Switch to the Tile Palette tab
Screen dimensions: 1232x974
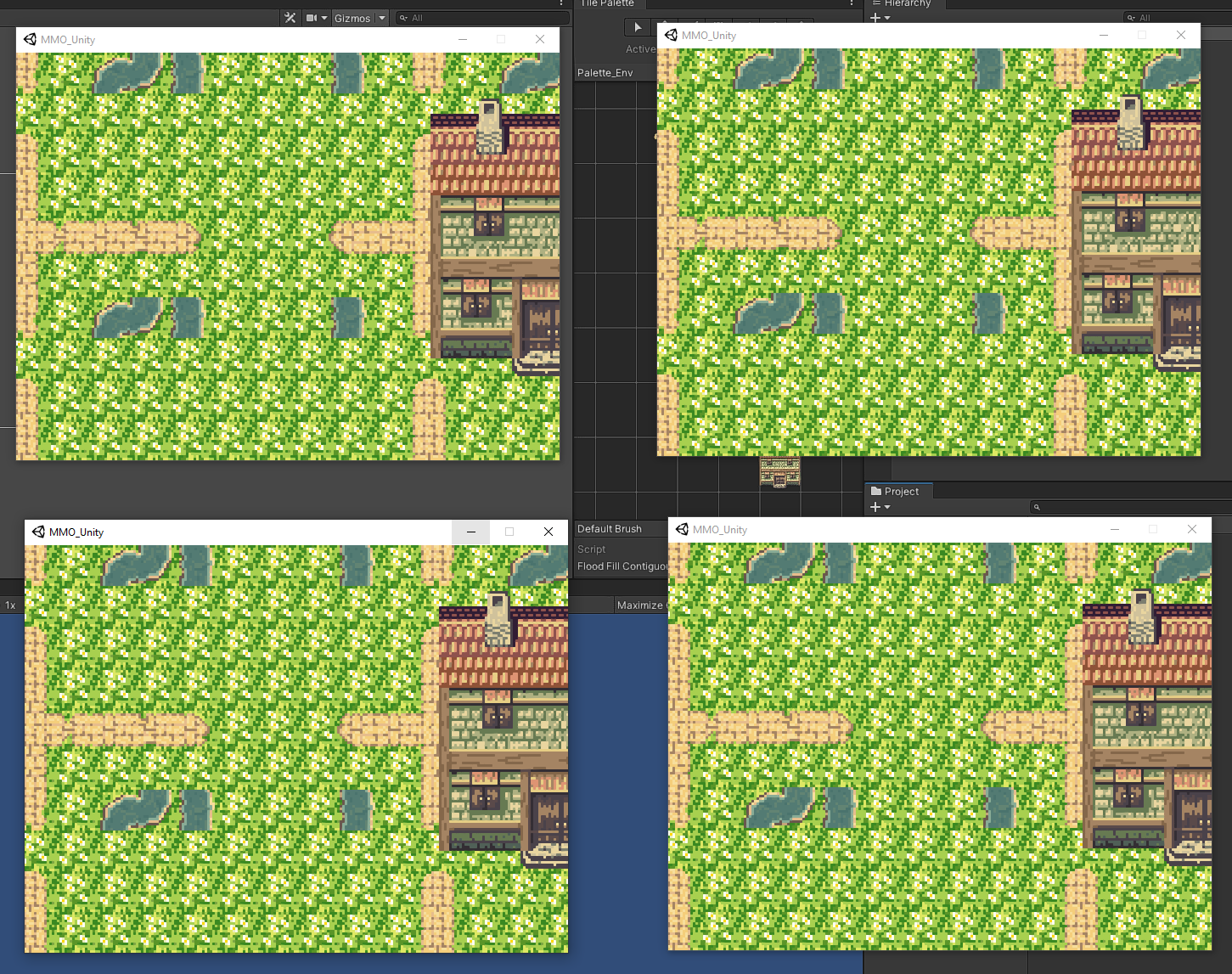pos(607,3)
